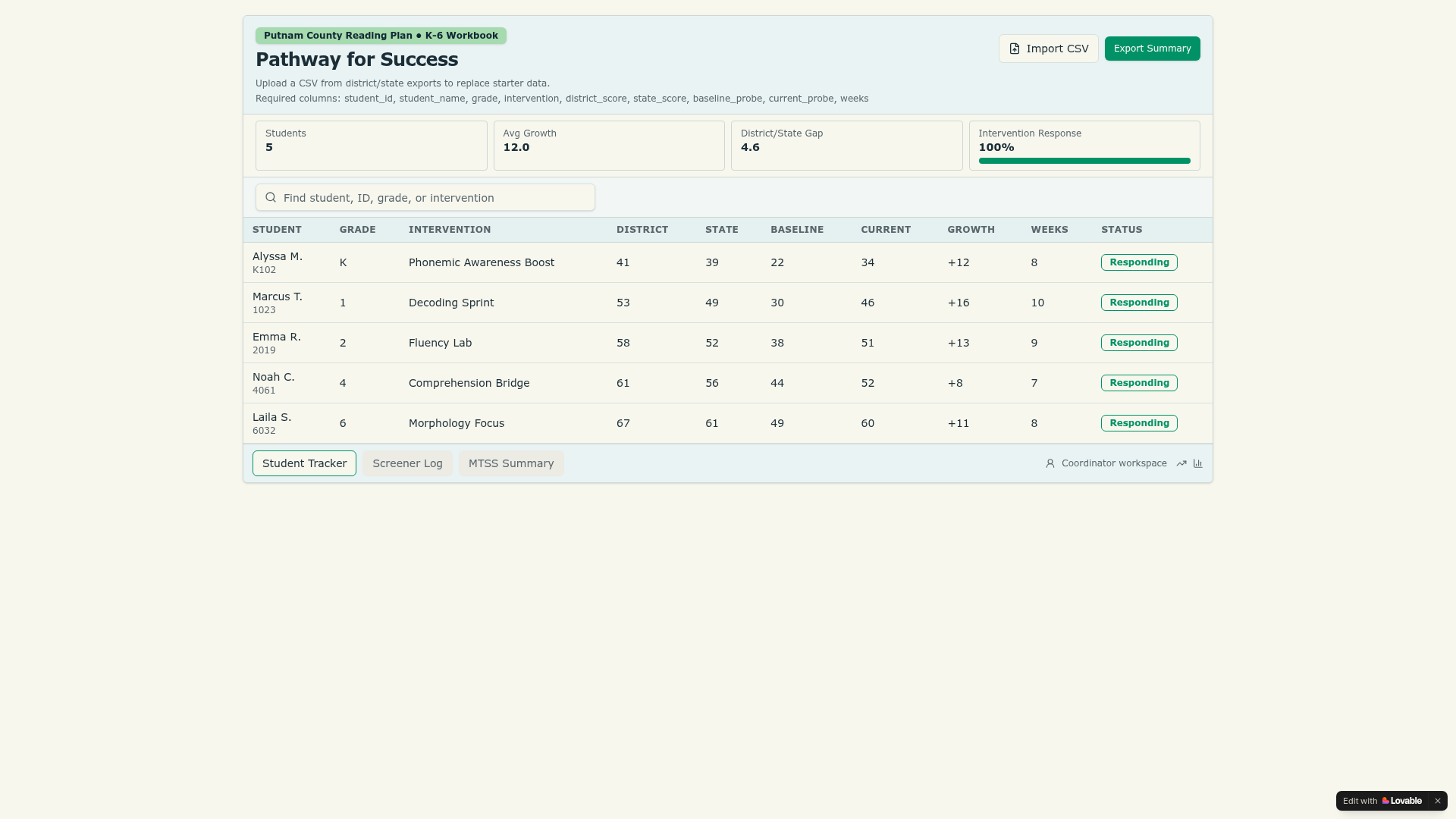Click Laila S.'s Responding status badge
Screen dimensions: 1456x819
[x=1139, y=423]
